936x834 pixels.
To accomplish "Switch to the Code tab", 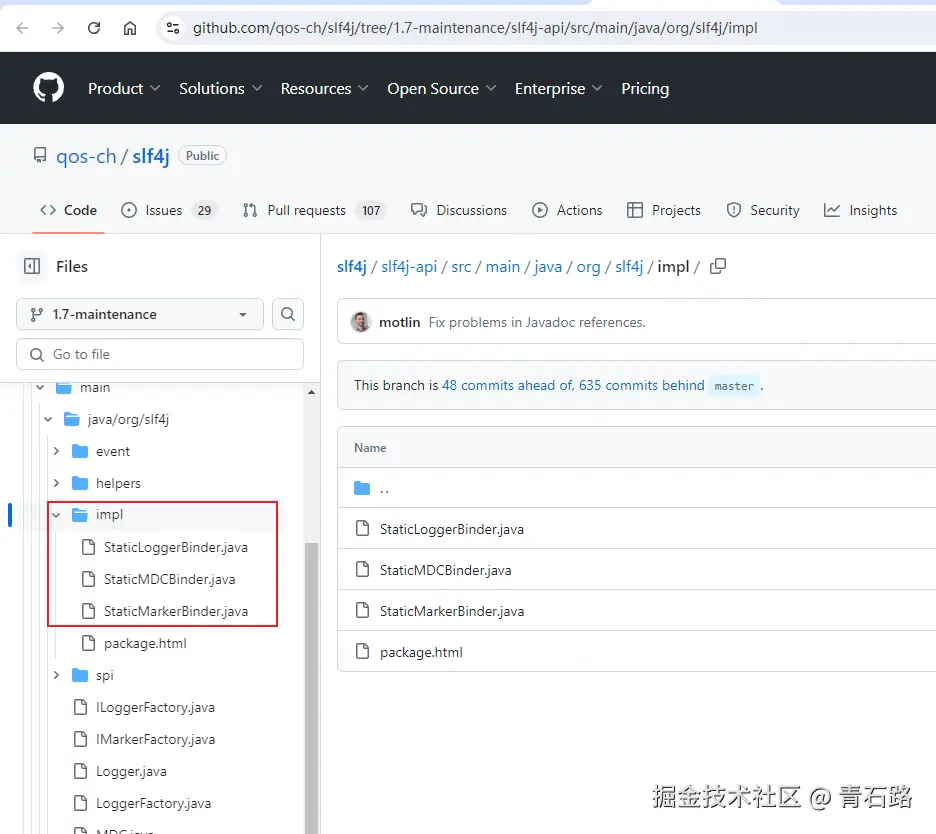I will pos(69,210).
